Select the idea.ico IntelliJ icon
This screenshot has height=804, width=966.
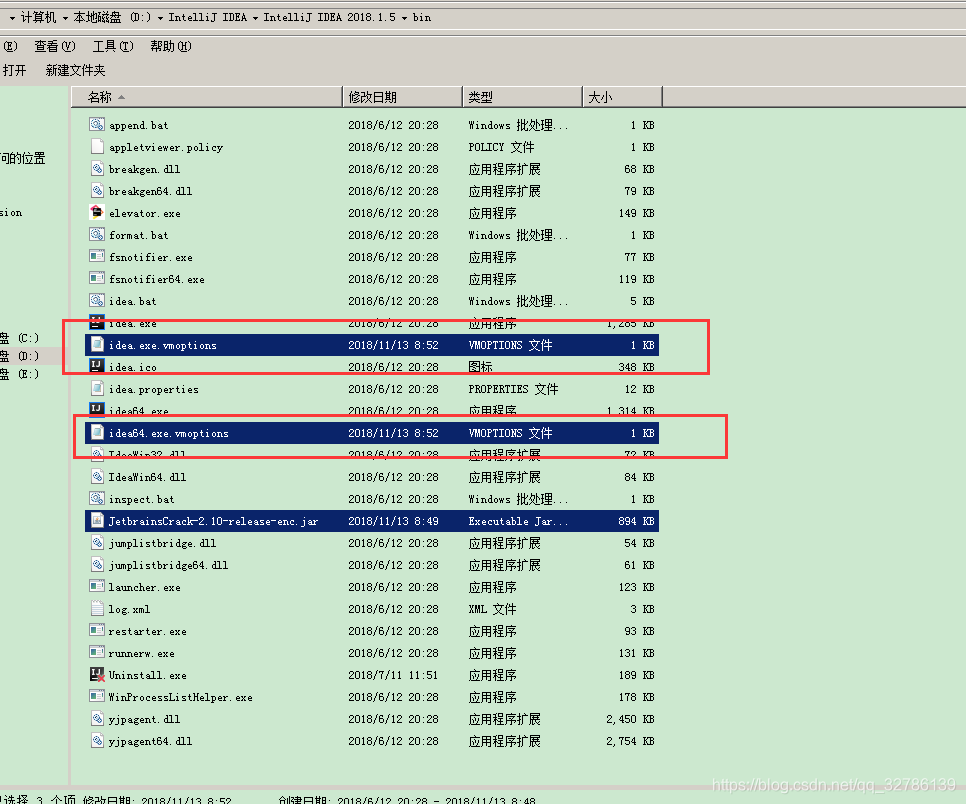point(97,367)
